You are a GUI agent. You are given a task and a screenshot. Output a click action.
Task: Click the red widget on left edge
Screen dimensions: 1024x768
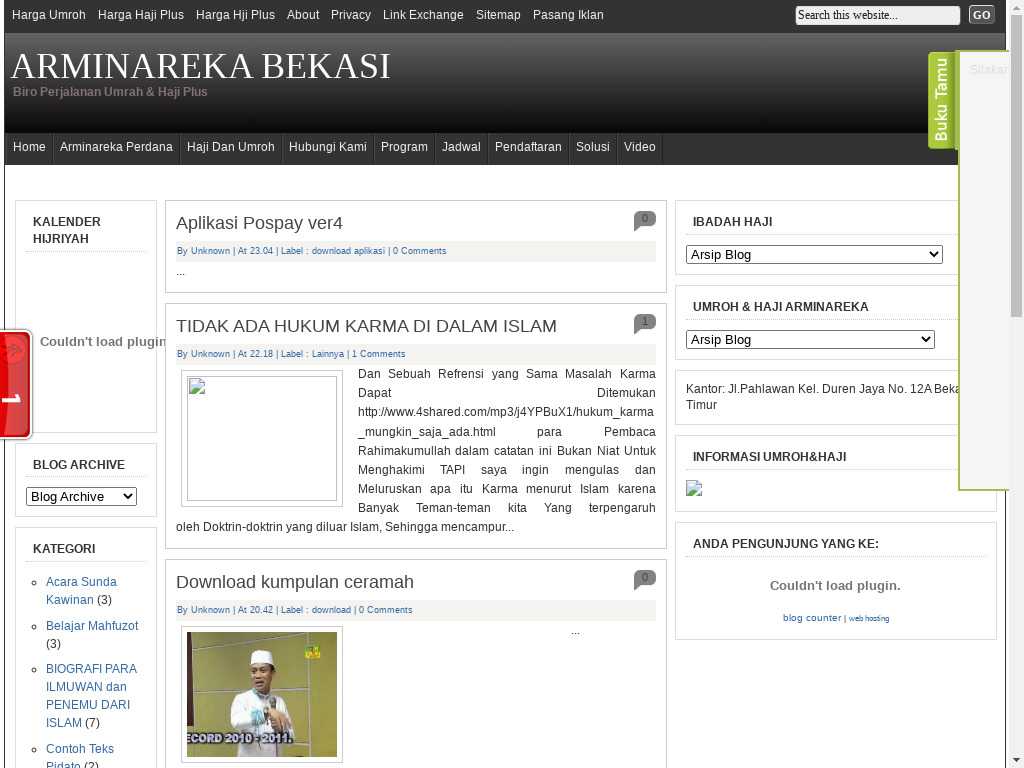coord(15,384)
